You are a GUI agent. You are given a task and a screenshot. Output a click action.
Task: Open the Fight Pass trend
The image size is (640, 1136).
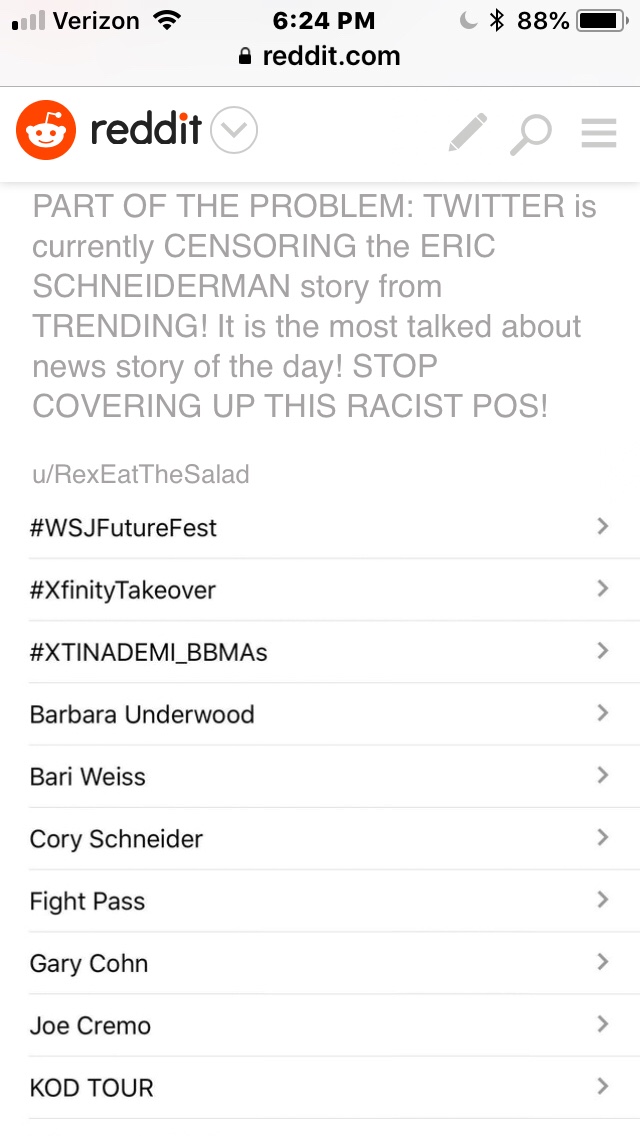coord(88,901)
